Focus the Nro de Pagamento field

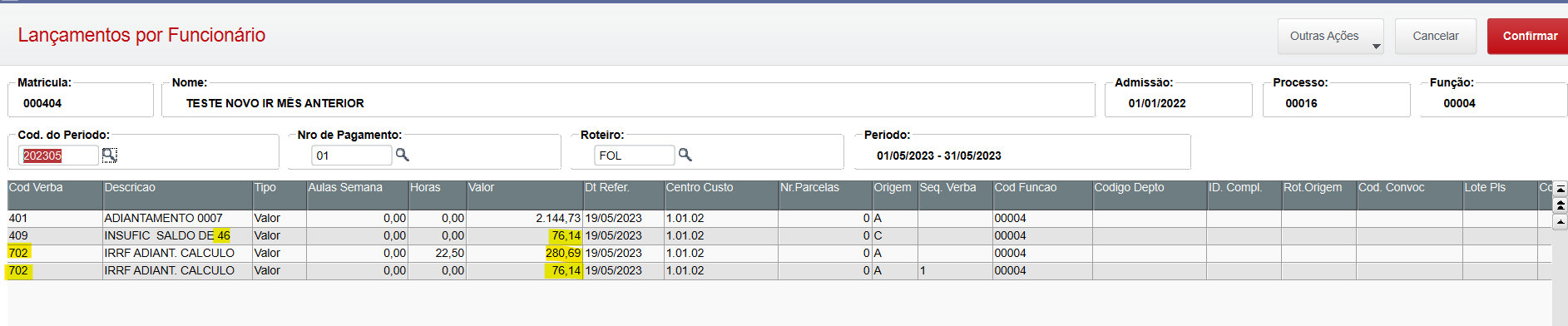[x=351, y=156]
